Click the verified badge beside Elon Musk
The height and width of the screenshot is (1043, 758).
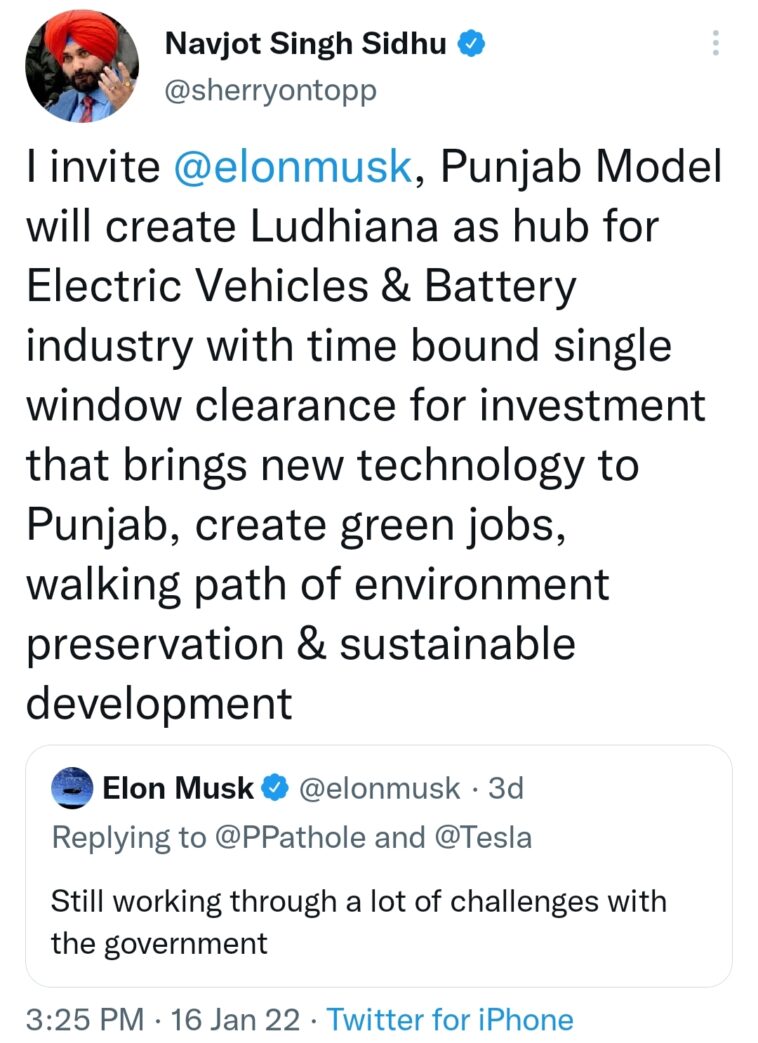(275, 789)
